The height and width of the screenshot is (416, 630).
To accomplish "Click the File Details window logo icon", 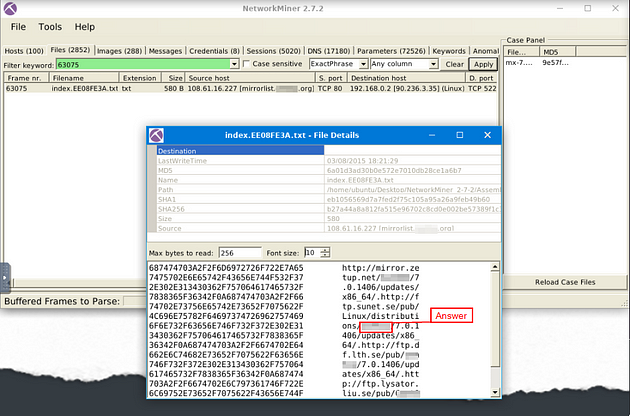I will [156, 135].
